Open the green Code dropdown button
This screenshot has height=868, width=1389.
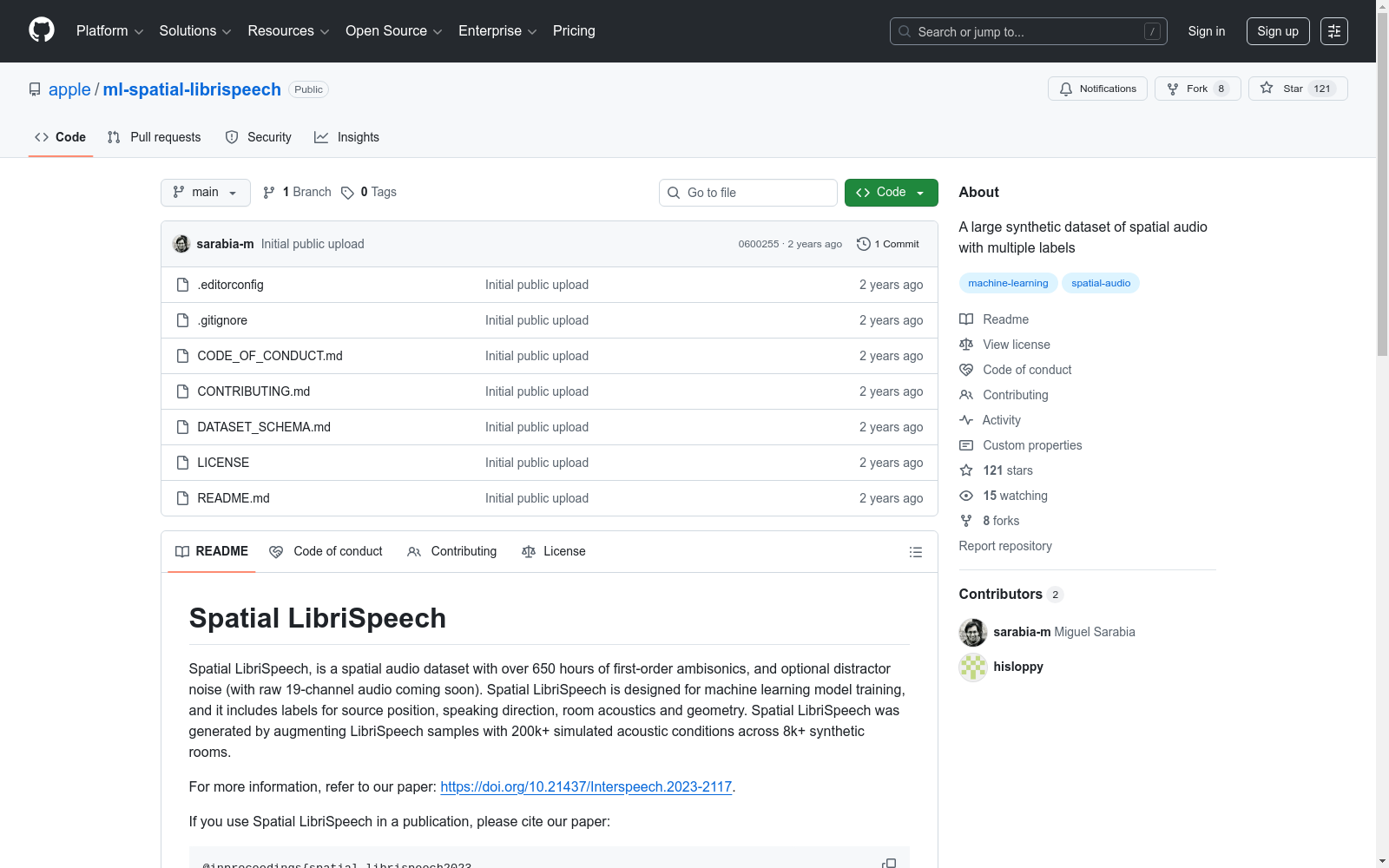coord(891,193)
